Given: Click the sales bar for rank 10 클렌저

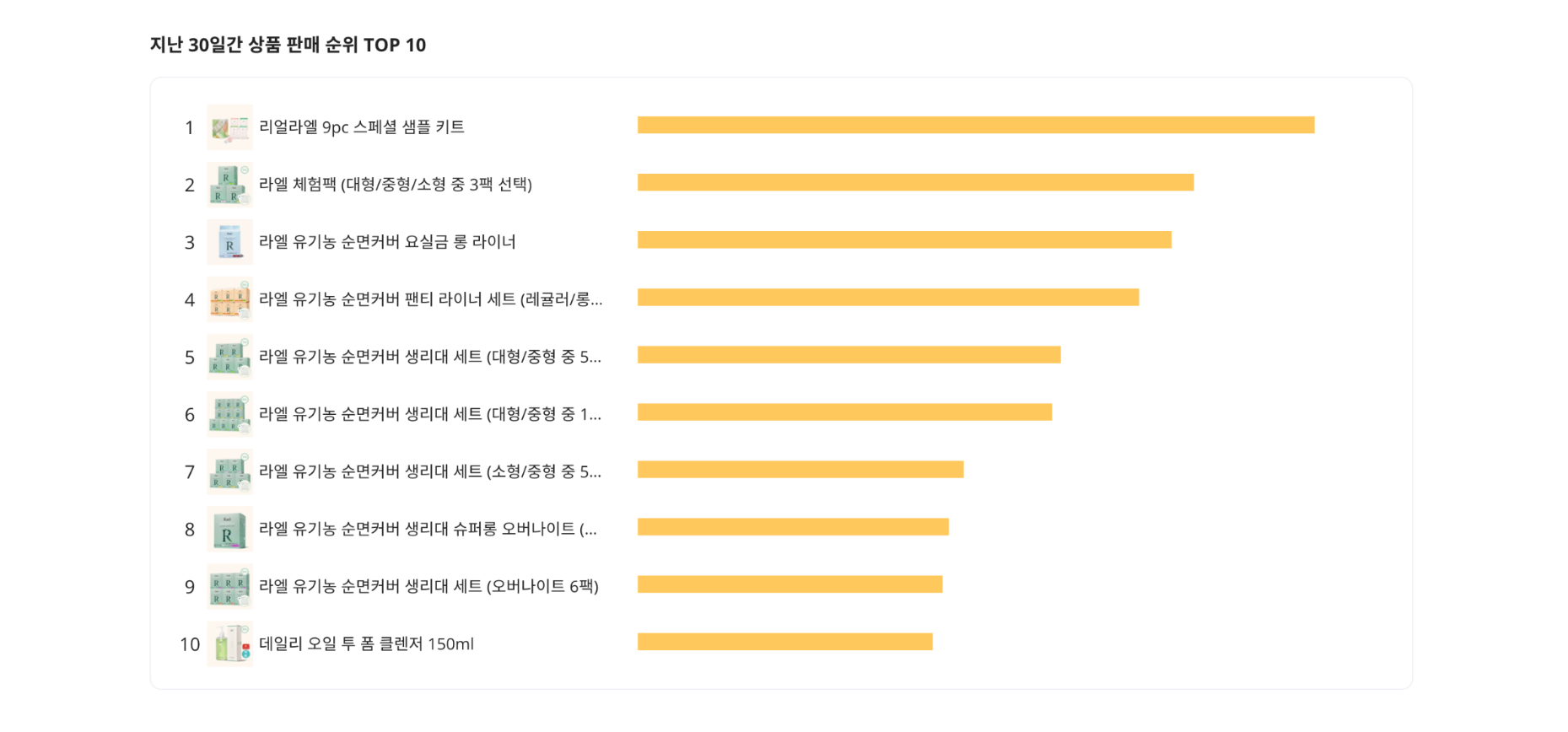Looking at the screenshot, I should (785, 642).
